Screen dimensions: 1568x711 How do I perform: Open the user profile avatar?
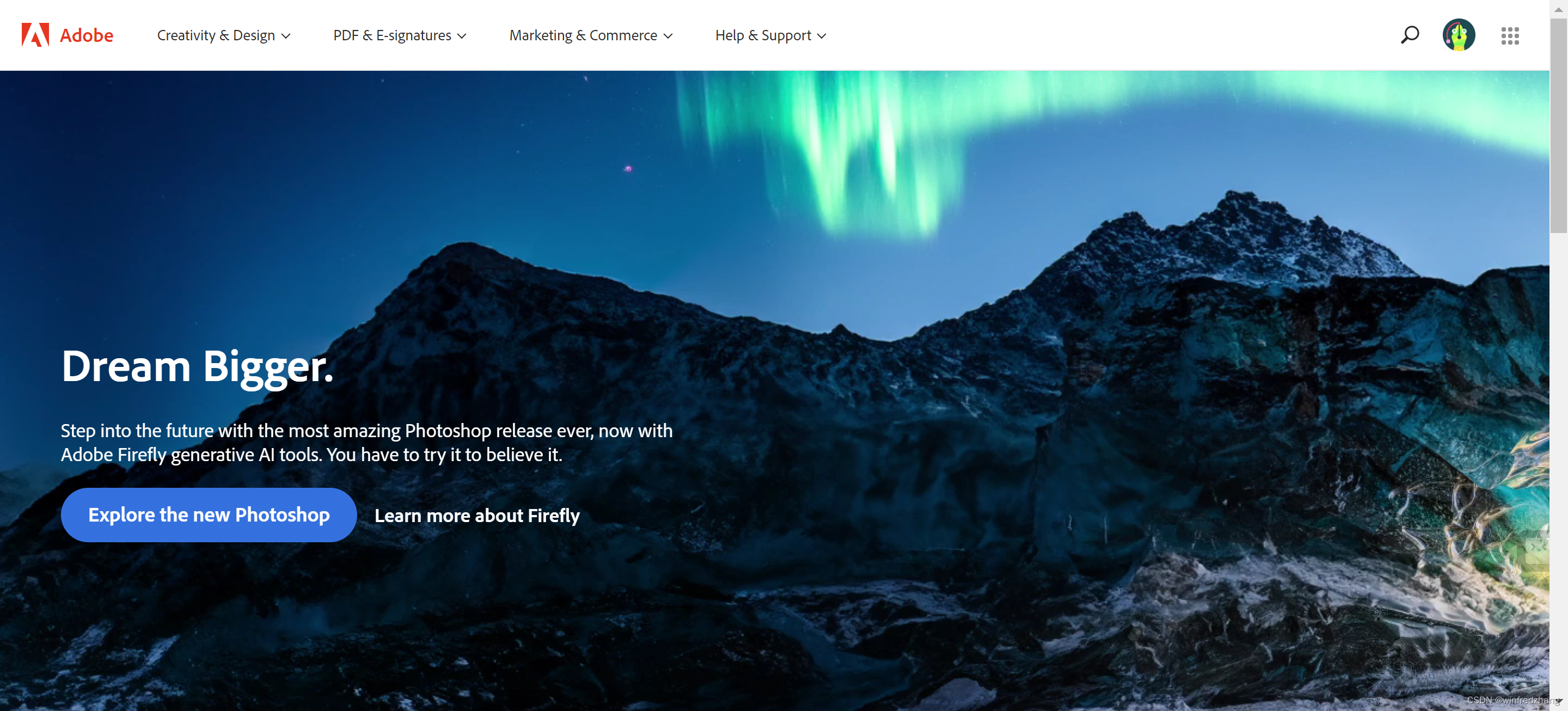tap(1459, 35)
